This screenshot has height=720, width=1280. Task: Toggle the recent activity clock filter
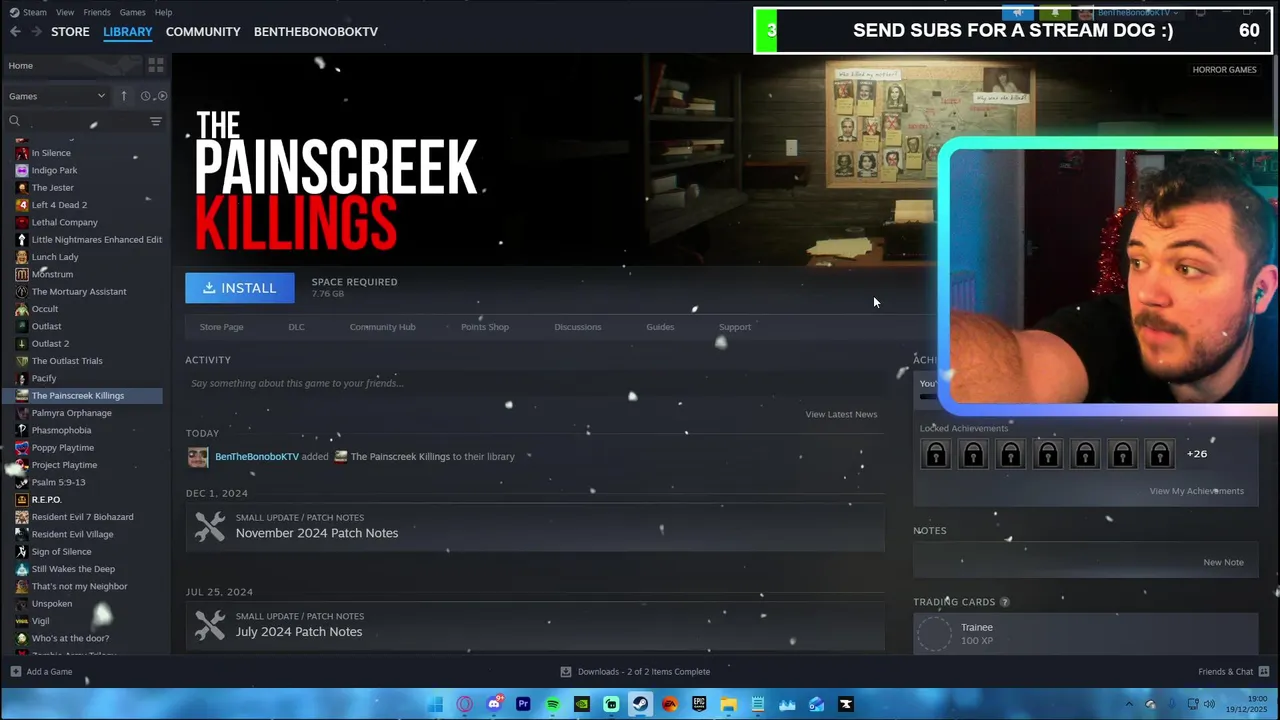[x=145, y=96]
